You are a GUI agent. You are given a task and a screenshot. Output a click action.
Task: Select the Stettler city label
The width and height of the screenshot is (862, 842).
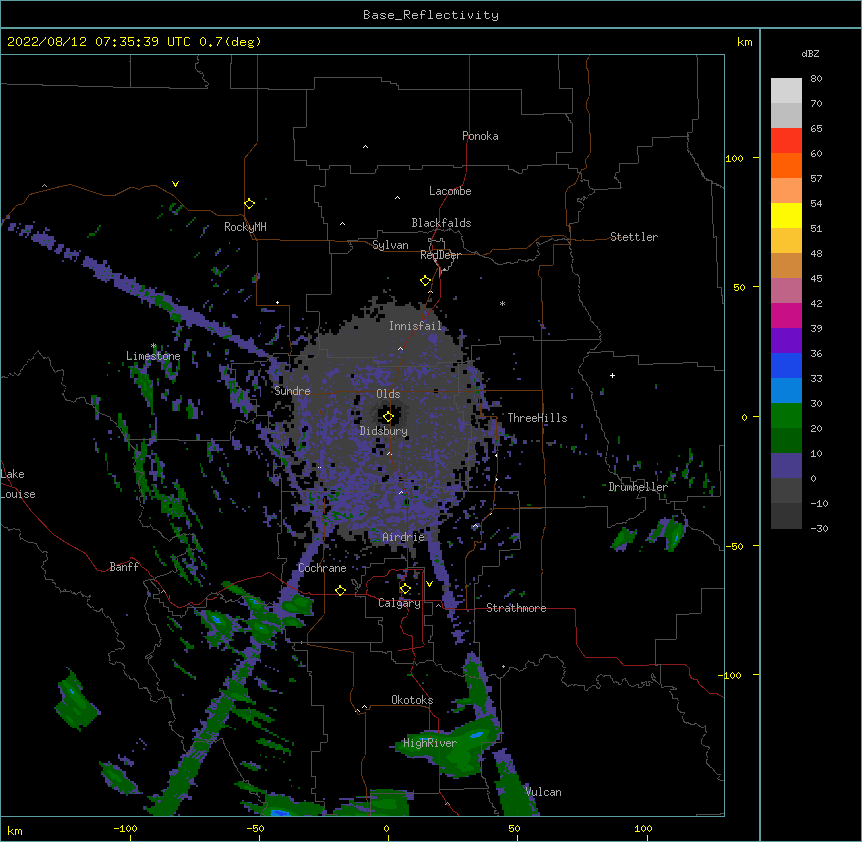(634, 237)
